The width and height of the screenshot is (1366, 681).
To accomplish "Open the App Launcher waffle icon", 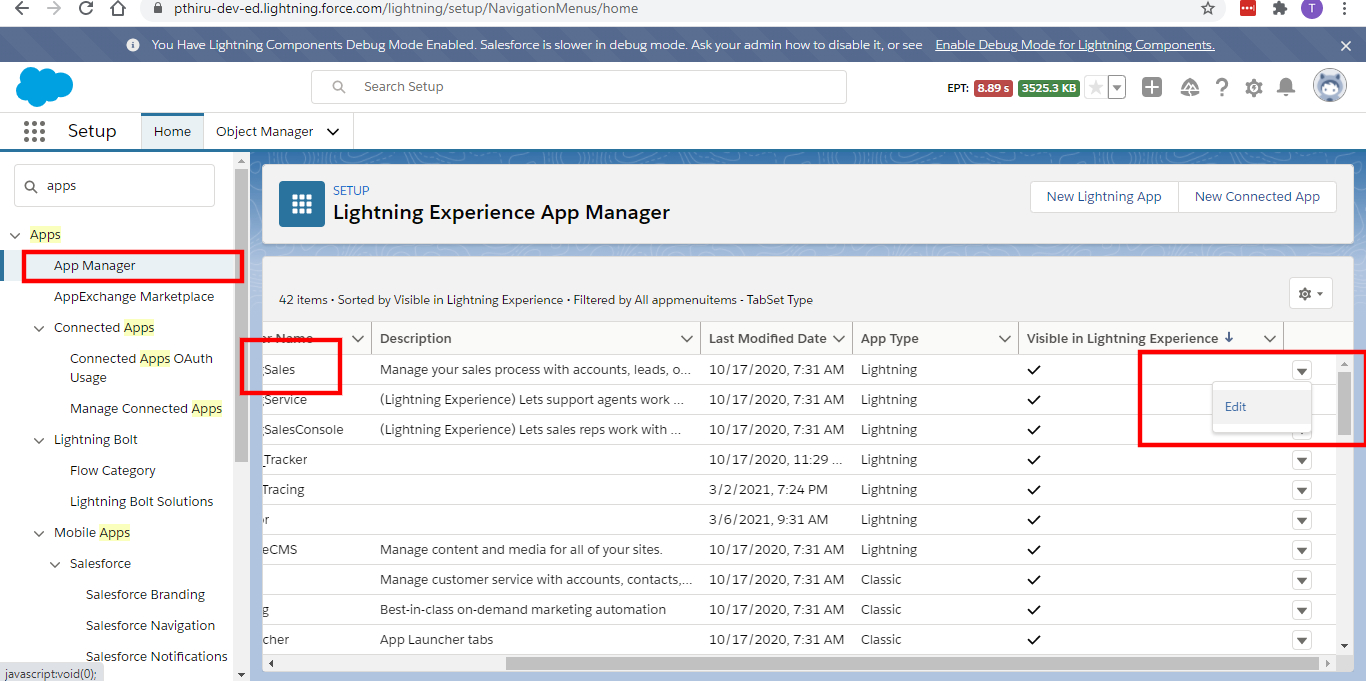I will (x=34, y=131).
